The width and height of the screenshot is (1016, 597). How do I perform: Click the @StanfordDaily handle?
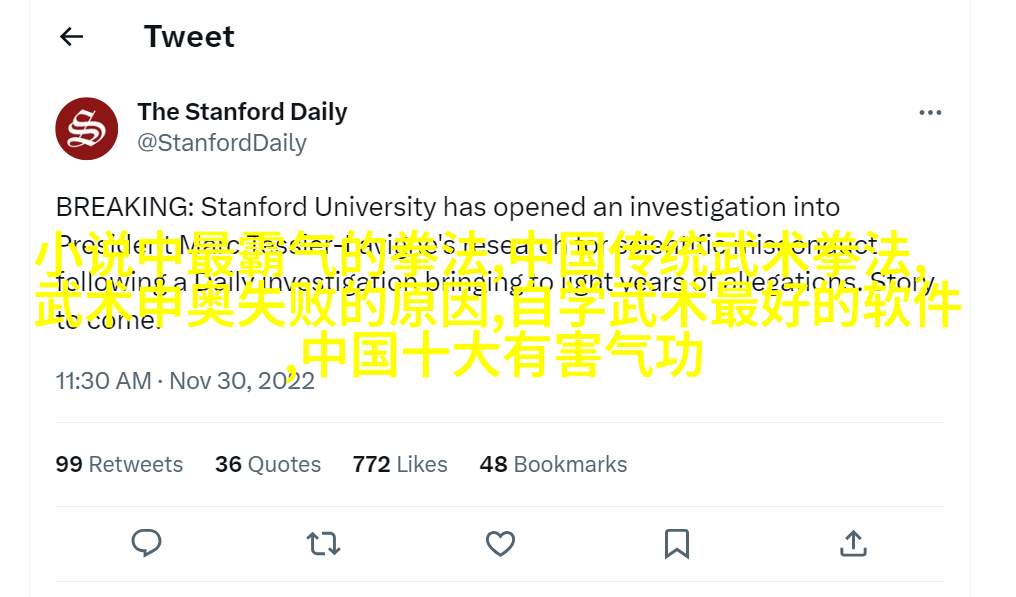coord(221,143)
